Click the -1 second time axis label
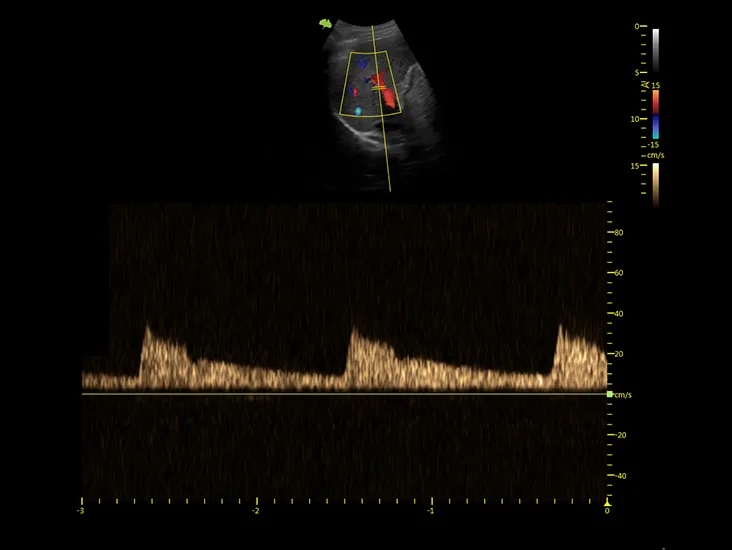The image size is (732, 550). 430,511
